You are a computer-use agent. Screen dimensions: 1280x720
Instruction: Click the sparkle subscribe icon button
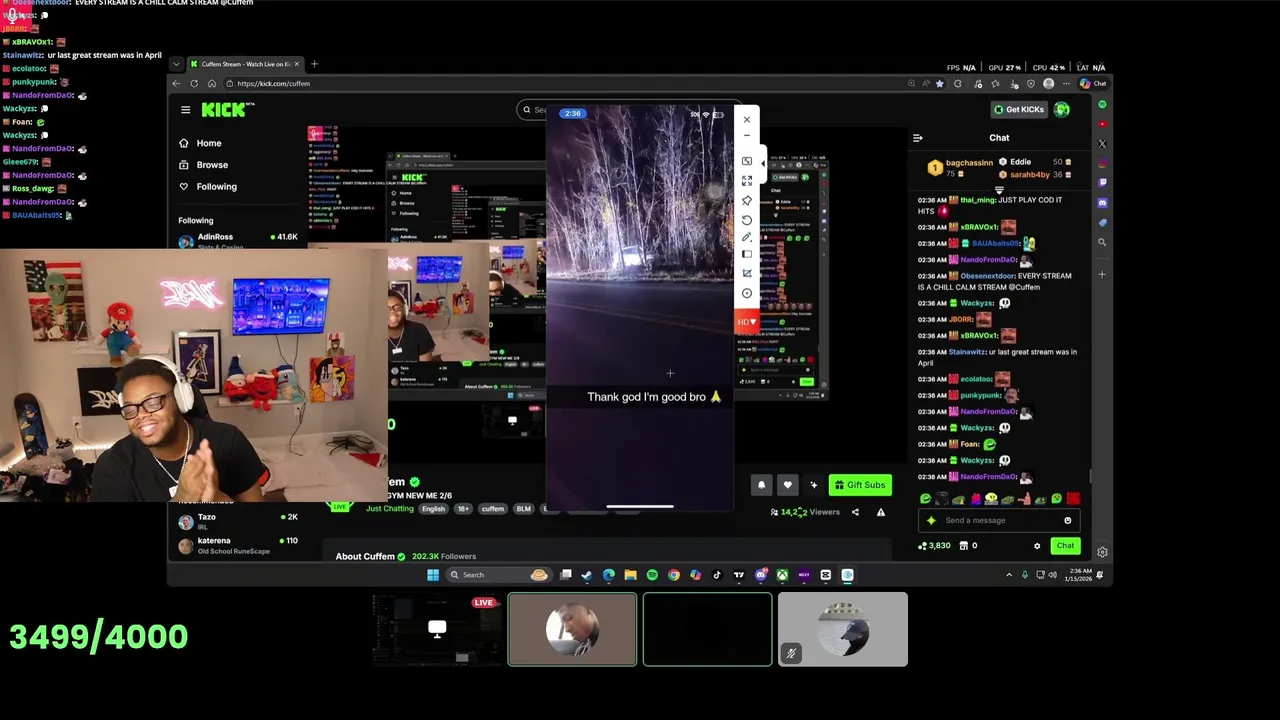point(814,485)
